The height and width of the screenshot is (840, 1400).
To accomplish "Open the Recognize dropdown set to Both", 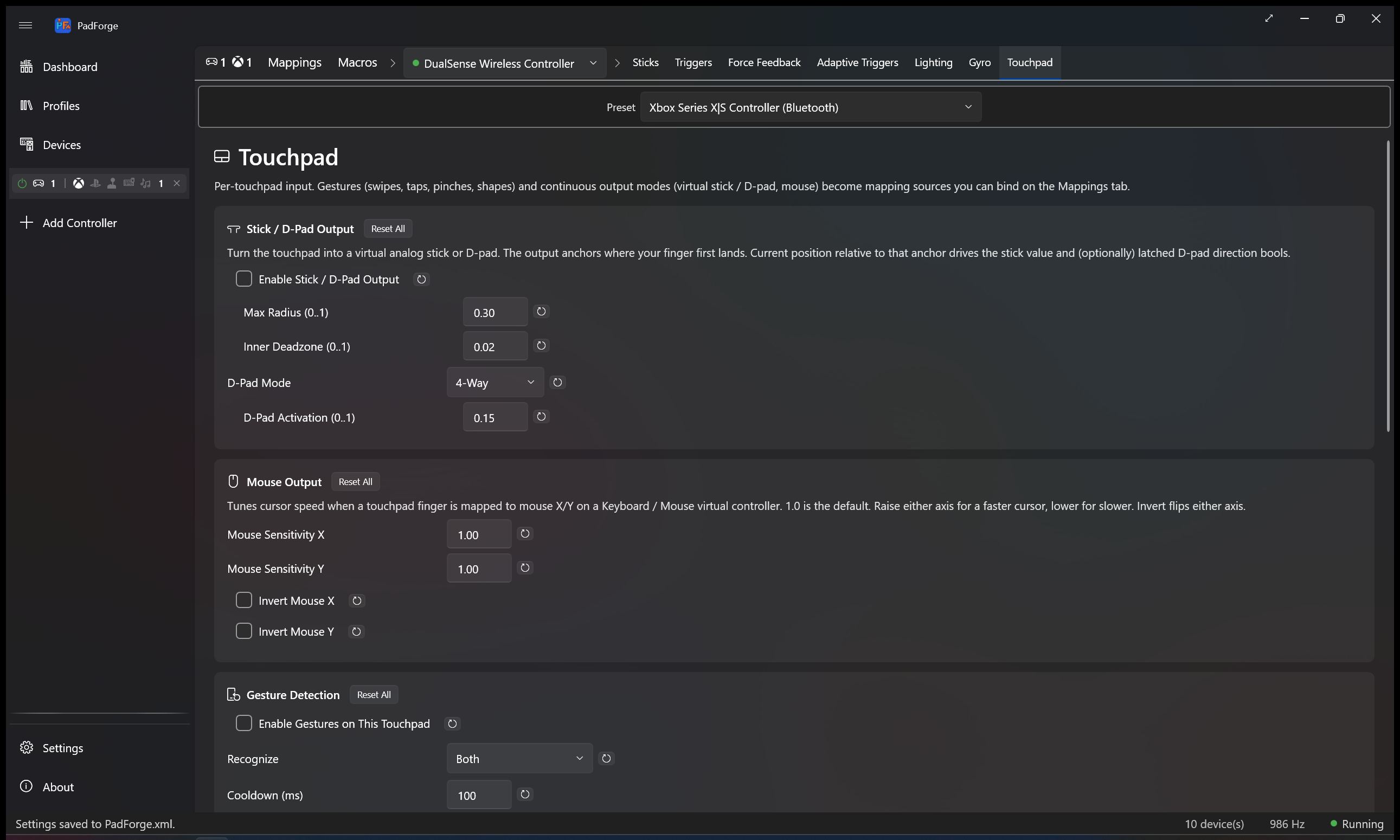I will 519,759.
